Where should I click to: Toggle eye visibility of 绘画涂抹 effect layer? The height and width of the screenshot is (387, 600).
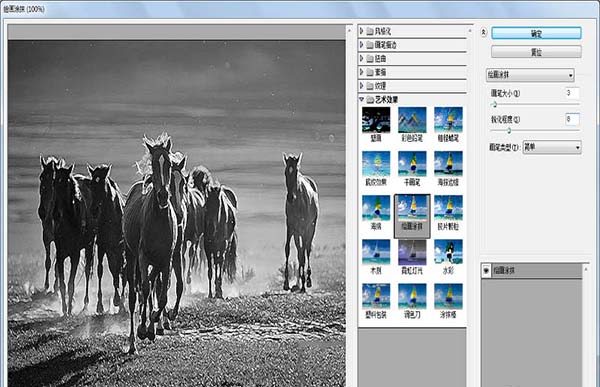(x=486, y=271)
